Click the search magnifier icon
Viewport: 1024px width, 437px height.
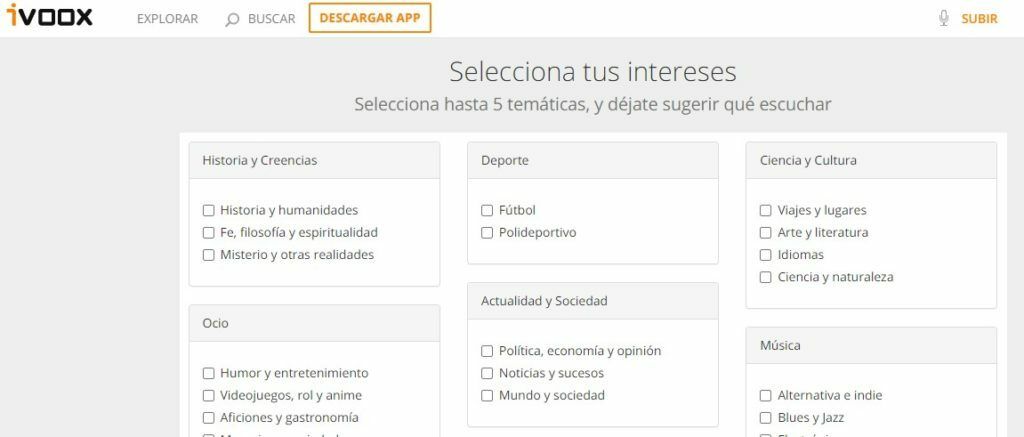[232, 20]
